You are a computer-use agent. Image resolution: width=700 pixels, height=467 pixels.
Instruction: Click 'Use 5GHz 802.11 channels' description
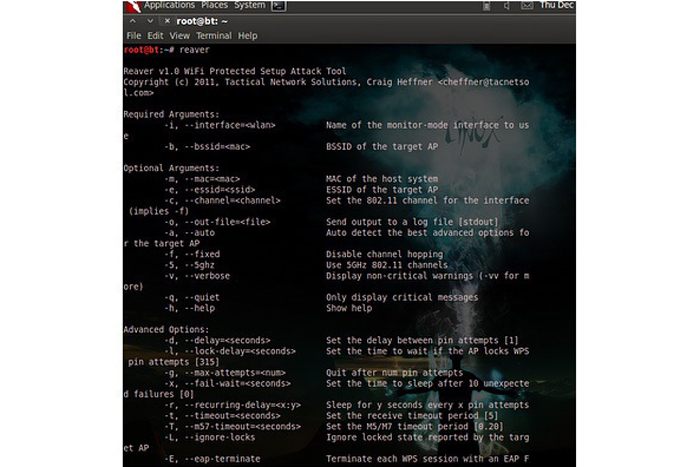point(387,265)
